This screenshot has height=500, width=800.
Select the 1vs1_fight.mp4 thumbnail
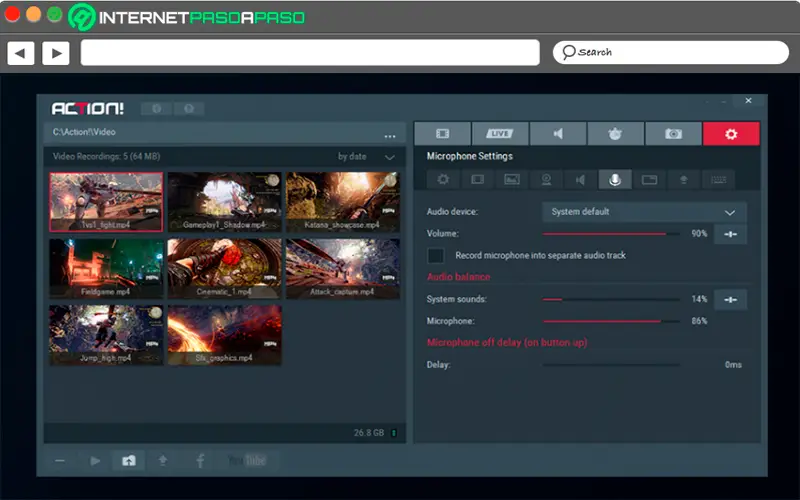tap(106, 202)
